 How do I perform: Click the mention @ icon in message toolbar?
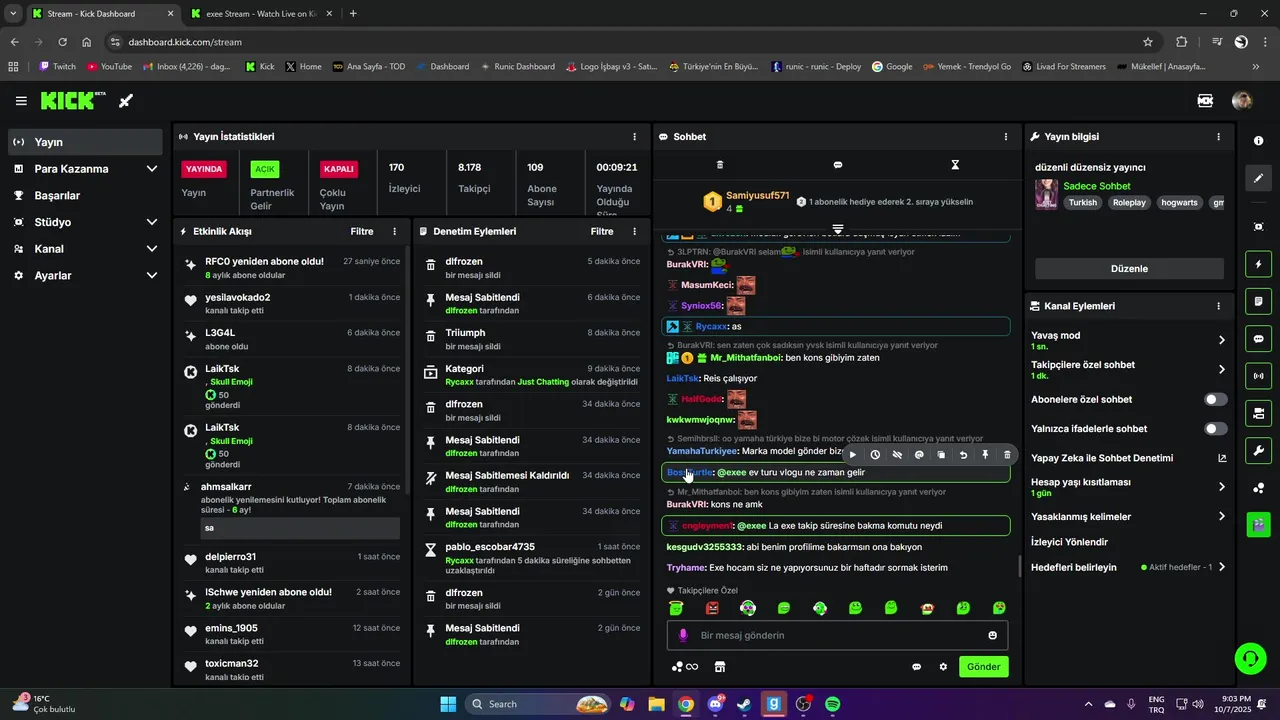pyautogui.click(x=919, y=455)
